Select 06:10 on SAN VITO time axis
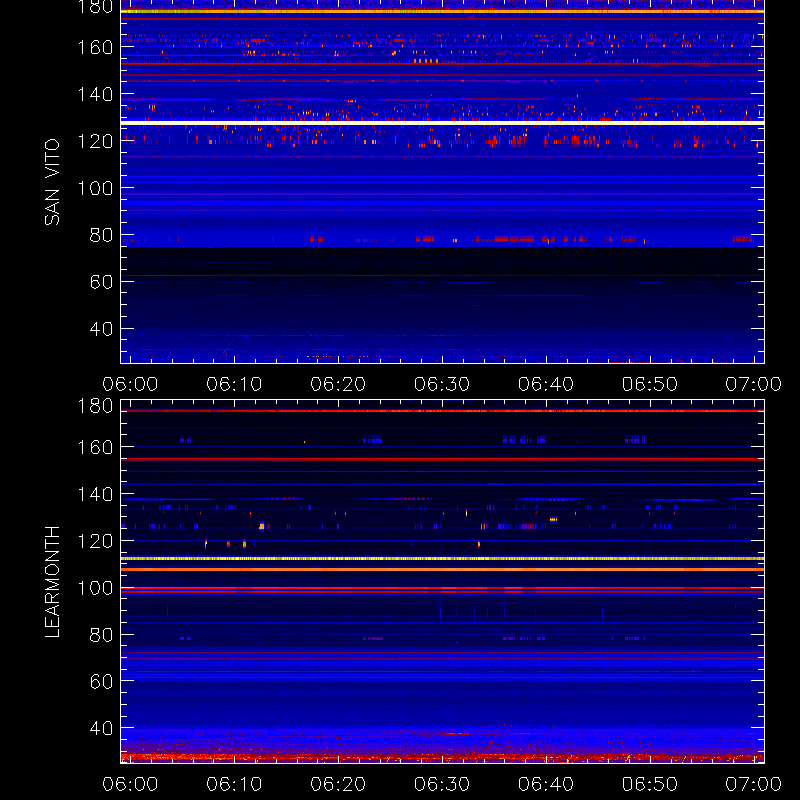The height and width of the screenshot is (800, 800). tap(234, 384)
